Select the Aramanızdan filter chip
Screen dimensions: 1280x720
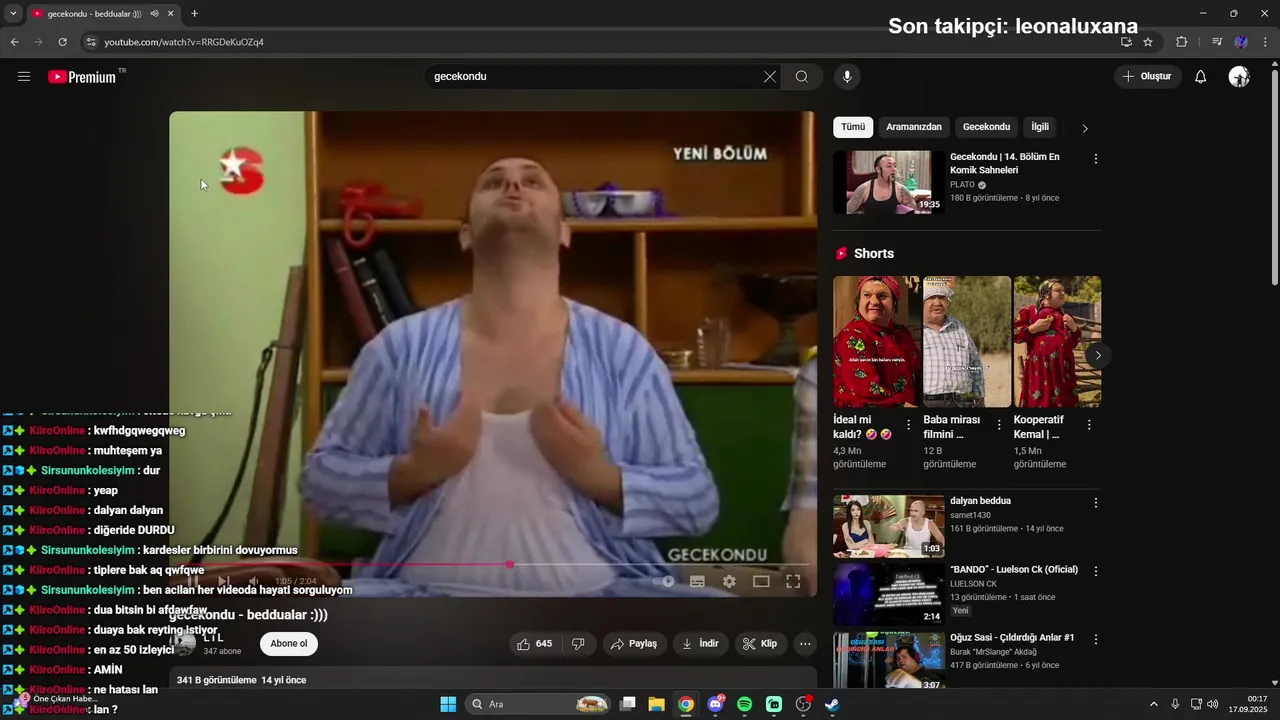coord(914,127)
